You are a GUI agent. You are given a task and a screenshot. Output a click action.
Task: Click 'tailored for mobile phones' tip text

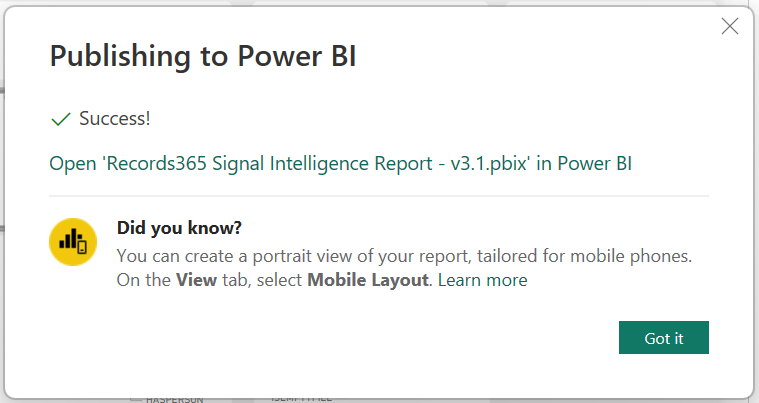tap(584, 255)
